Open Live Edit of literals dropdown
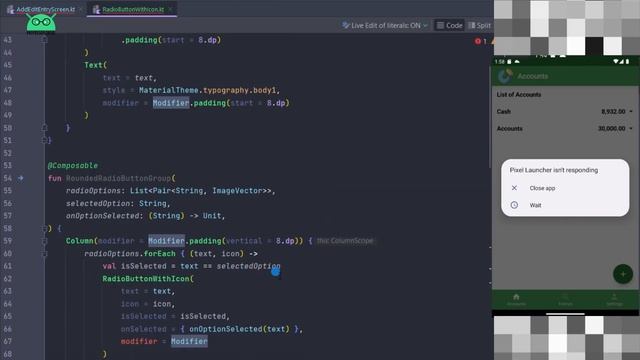Screen dimensions: 640x360 [385, 25]
